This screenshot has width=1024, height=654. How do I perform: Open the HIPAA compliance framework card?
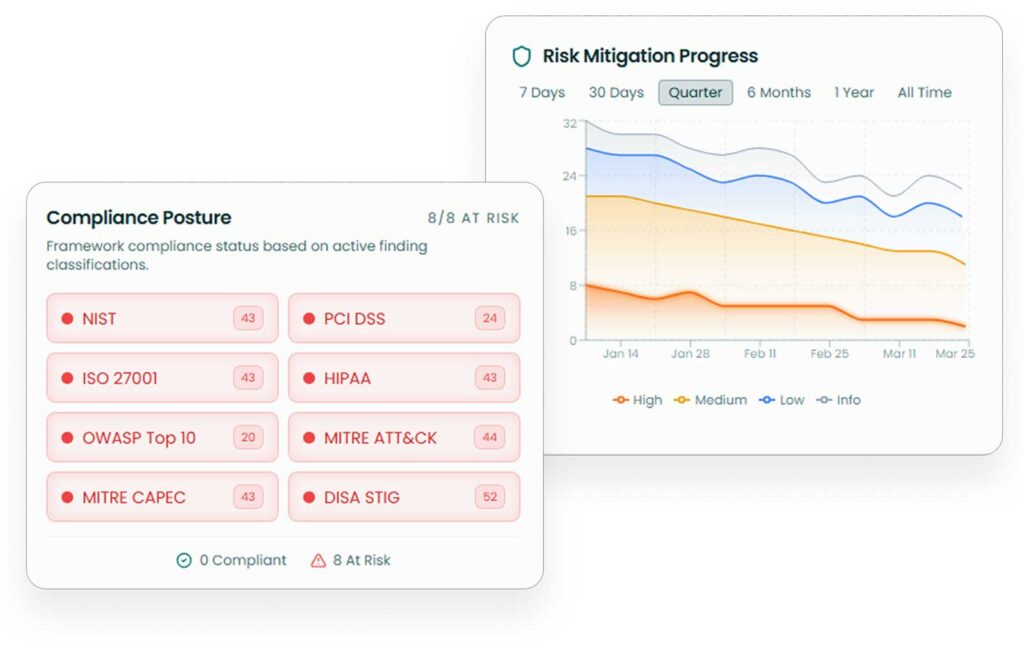[404, 378]
